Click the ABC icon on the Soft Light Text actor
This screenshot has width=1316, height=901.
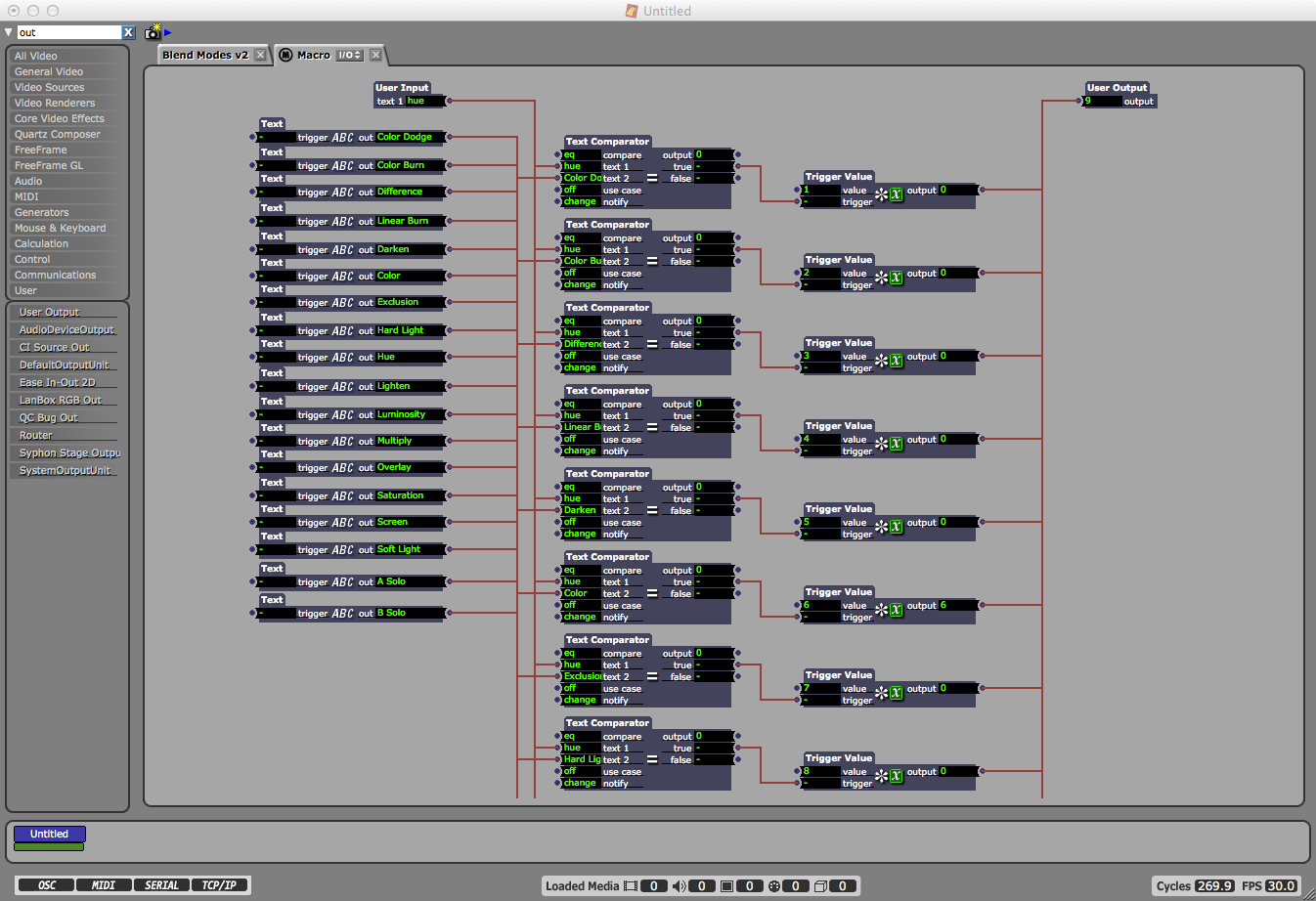tap(342, 550)
